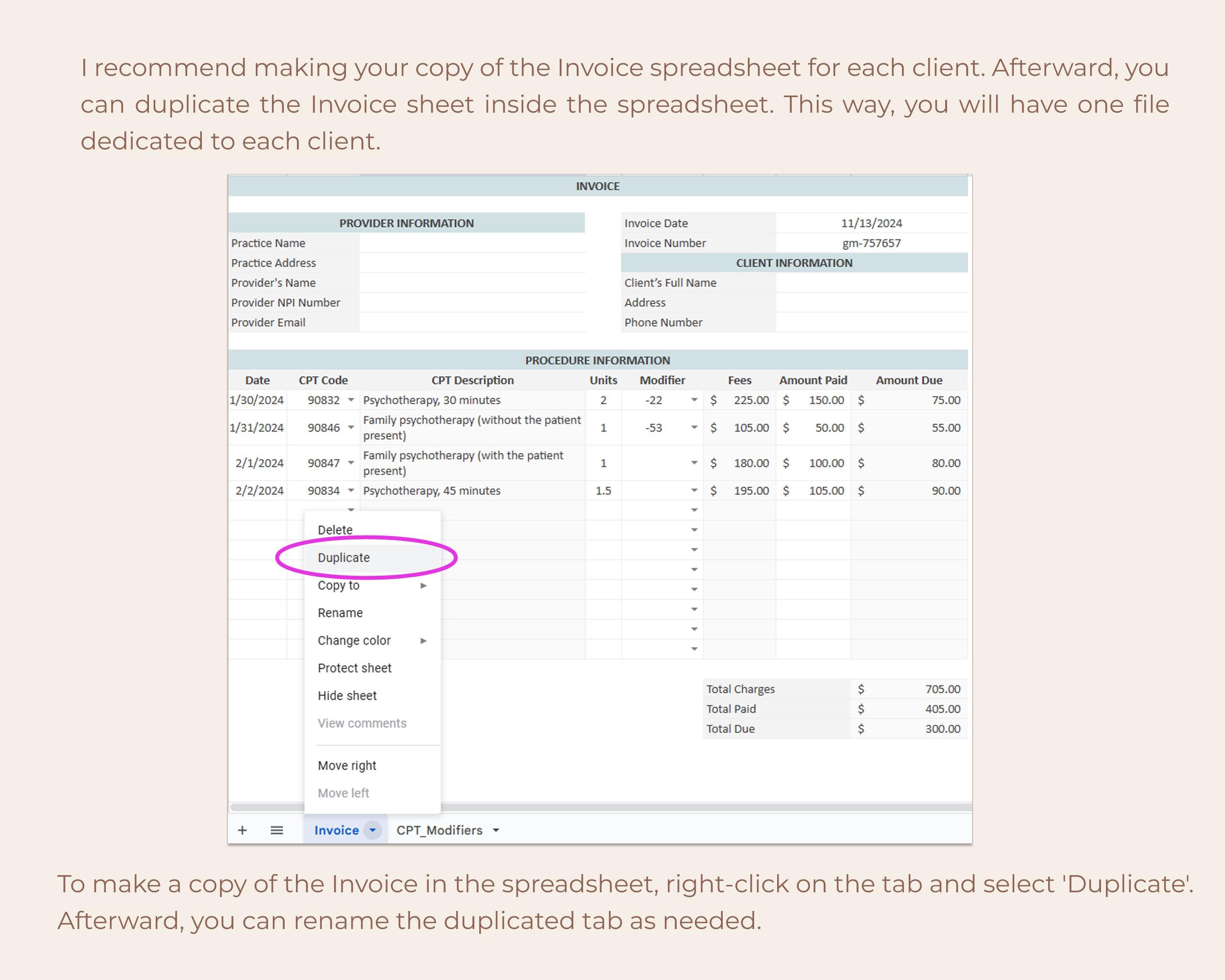Click the Practice Name input cell
Viewport: 1225px width, 980px height.
pyautogui.click(x=471, y=243)
